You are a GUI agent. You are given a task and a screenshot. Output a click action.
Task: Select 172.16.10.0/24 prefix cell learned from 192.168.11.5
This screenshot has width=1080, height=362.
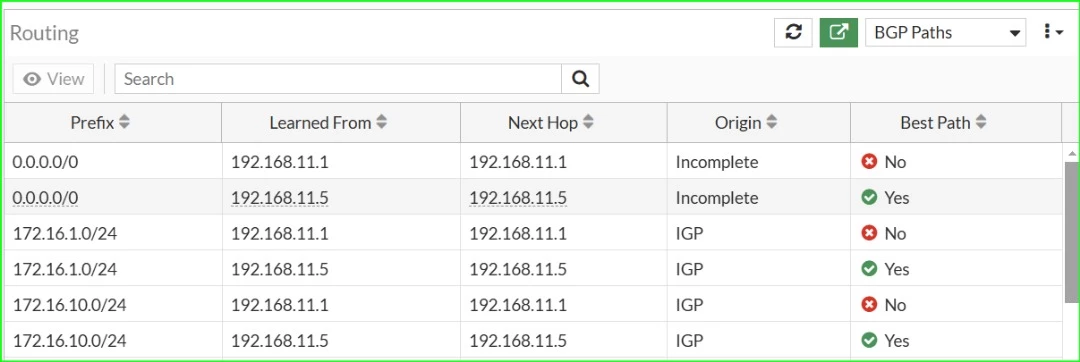click(70, 341)
